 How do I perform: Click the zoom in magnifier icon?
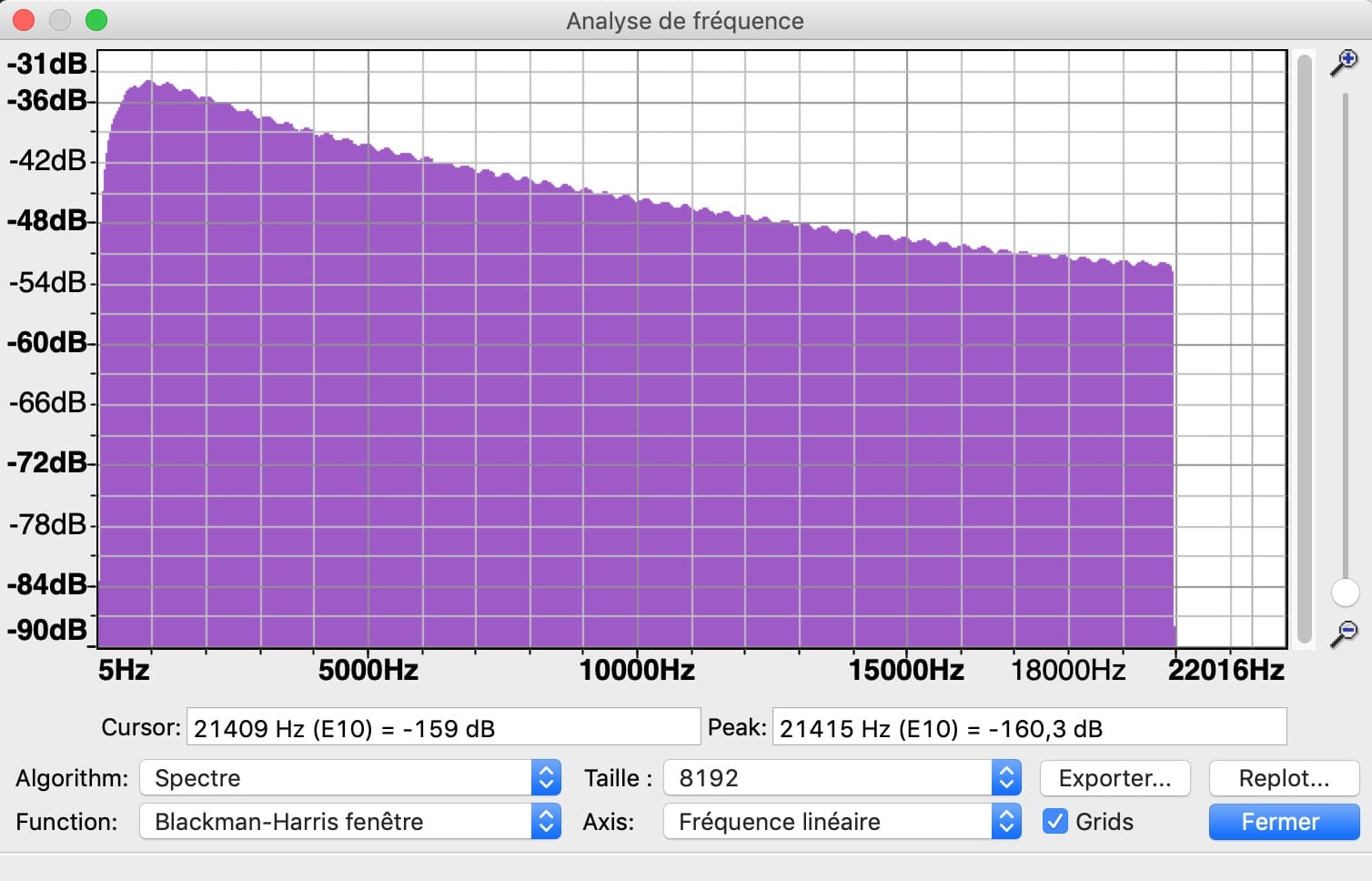[x=1344, y=64]
